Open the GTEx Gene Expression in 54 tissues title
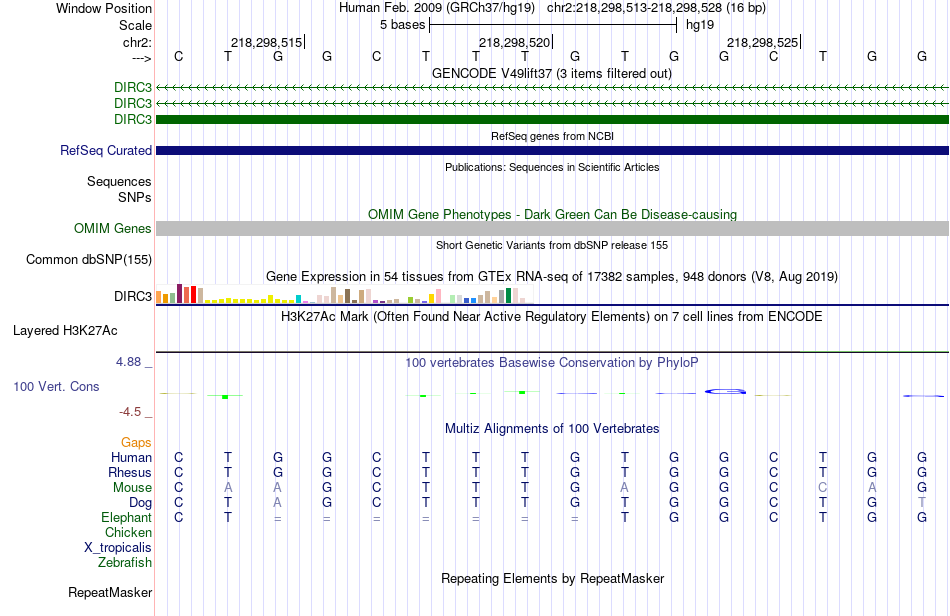The height and width of the screenshot is (616, 950). click(552, 277)
